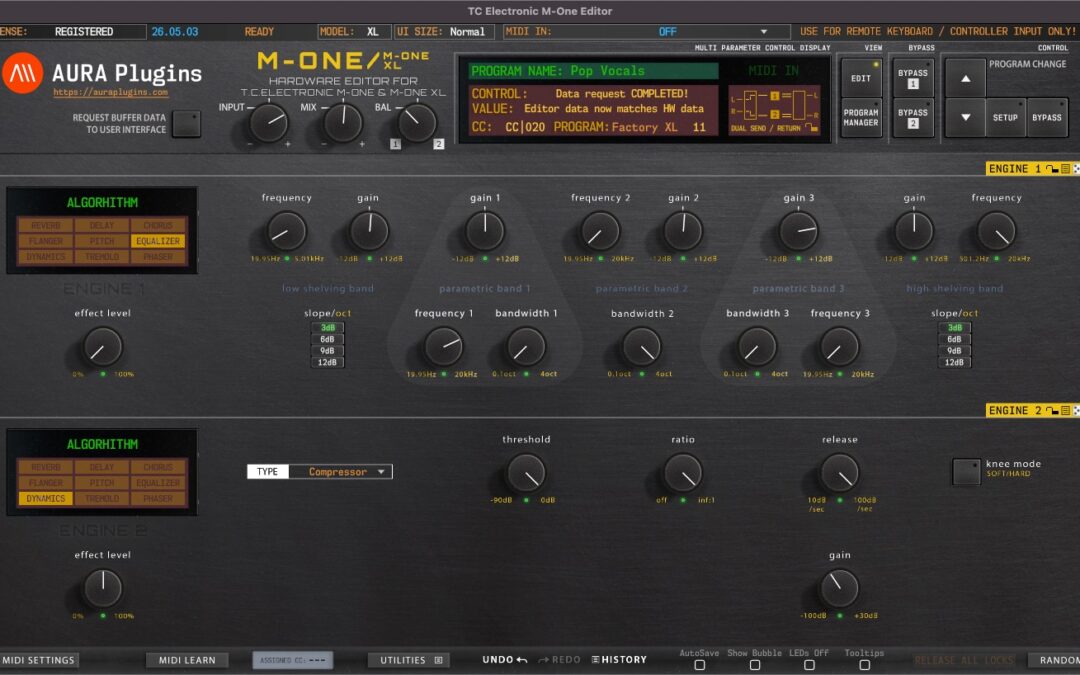Click the compressor ratio knob

[x=683, y=473]
